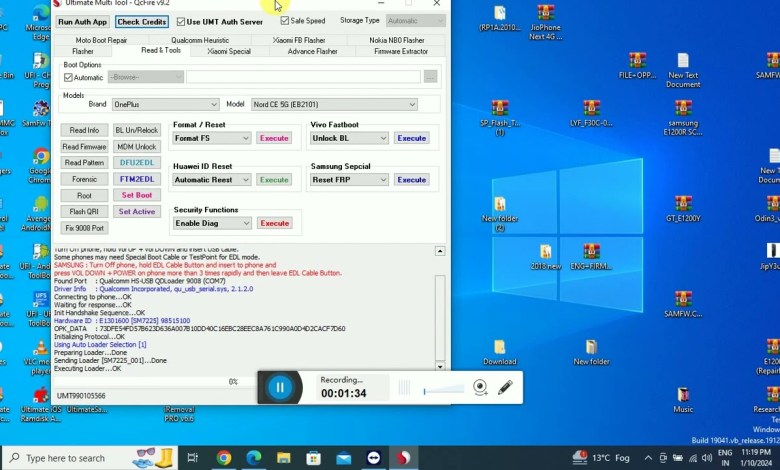Screen dimensions: 780x470
Task: Select the New Text Document desktop icon
Action: pos(683,71)
